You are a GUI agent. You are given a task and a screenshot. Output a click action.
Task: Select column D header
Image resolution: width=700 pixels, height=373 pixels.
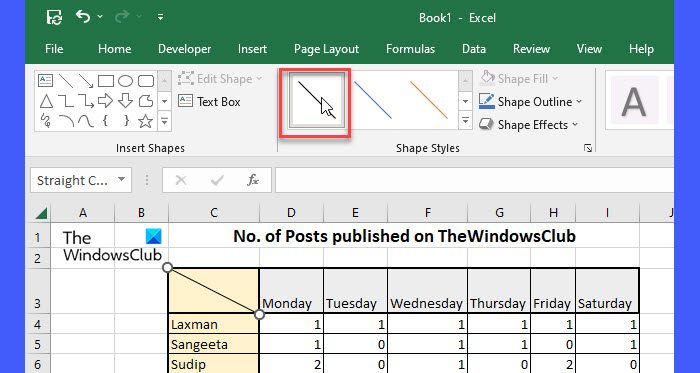(291, 213)
